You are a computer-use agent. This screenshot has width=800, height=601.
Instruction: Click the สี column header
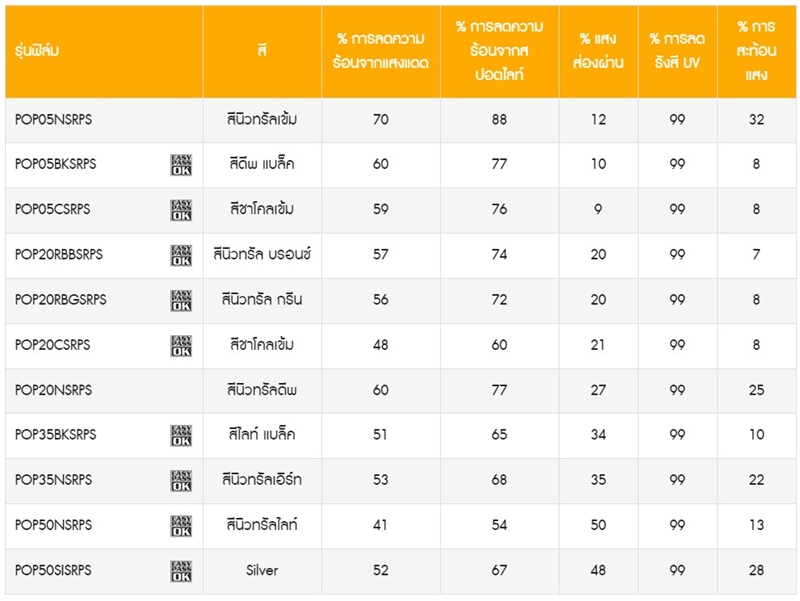click(x=262, y=52)
